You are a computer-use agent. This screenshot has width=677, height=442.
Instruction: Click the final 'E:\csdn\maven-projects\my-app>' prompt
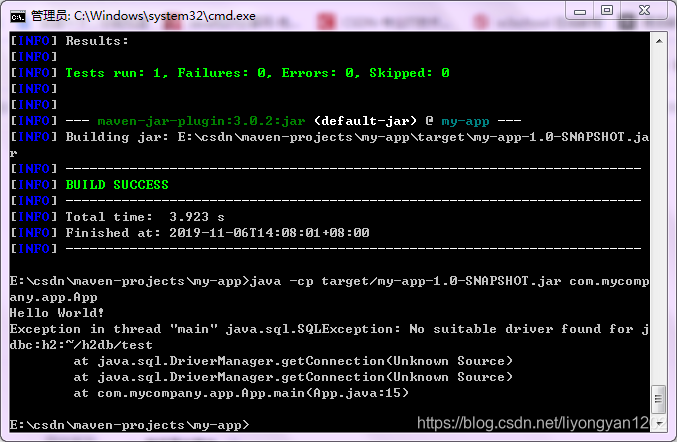tap(130, 425)
